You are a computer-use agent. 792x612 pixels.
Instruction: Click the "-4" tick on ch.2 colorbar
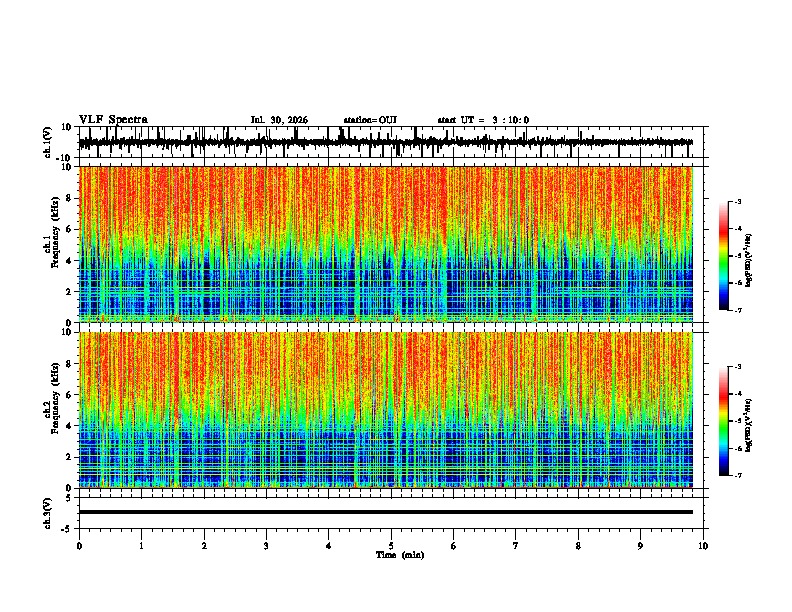coord(738,394)
